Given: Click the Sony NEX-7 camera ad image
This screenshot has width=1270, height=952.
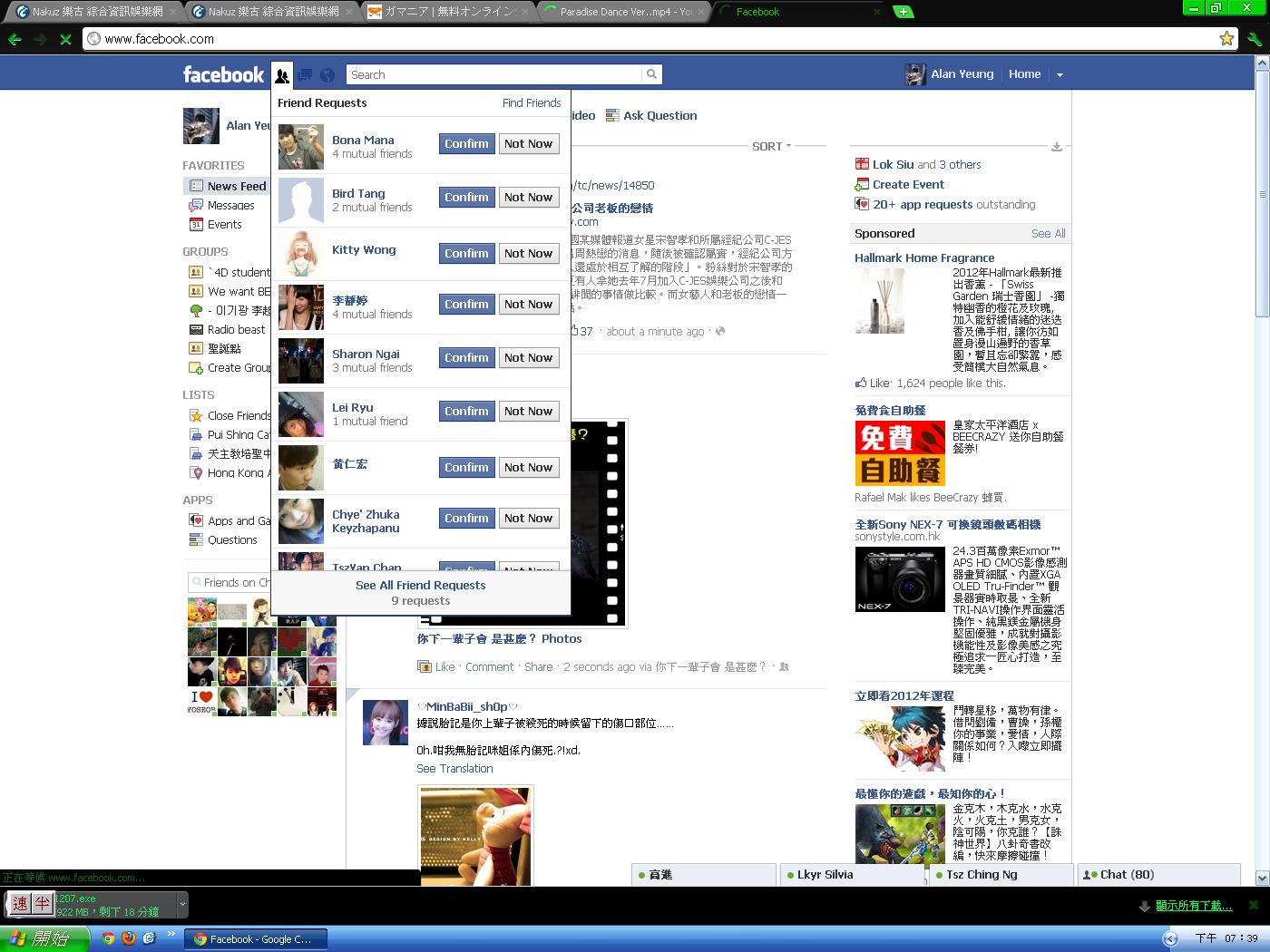Looking at the screenshot, I should coord(900,578).
